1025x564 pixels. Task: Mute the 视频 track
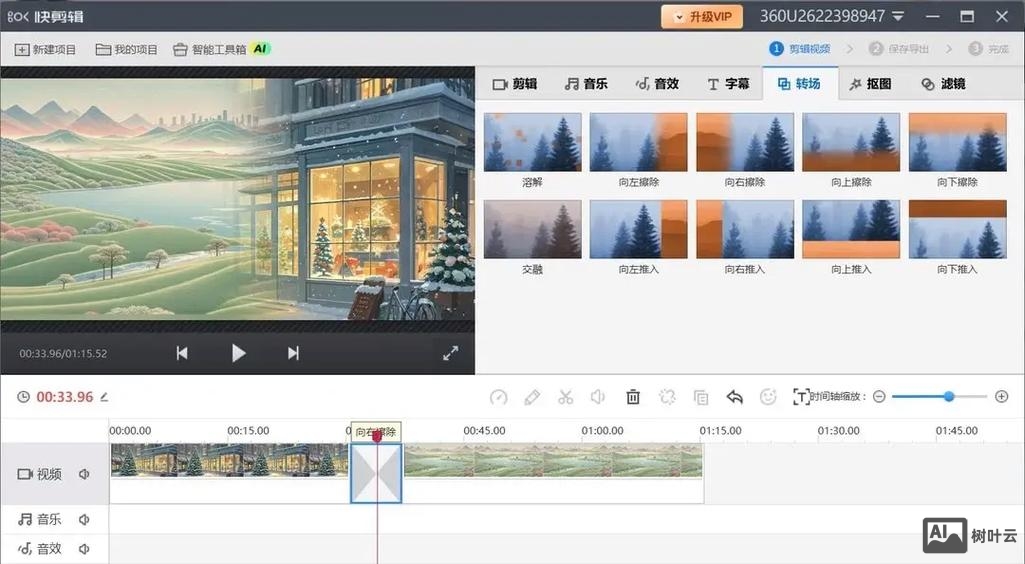(84, 474)
